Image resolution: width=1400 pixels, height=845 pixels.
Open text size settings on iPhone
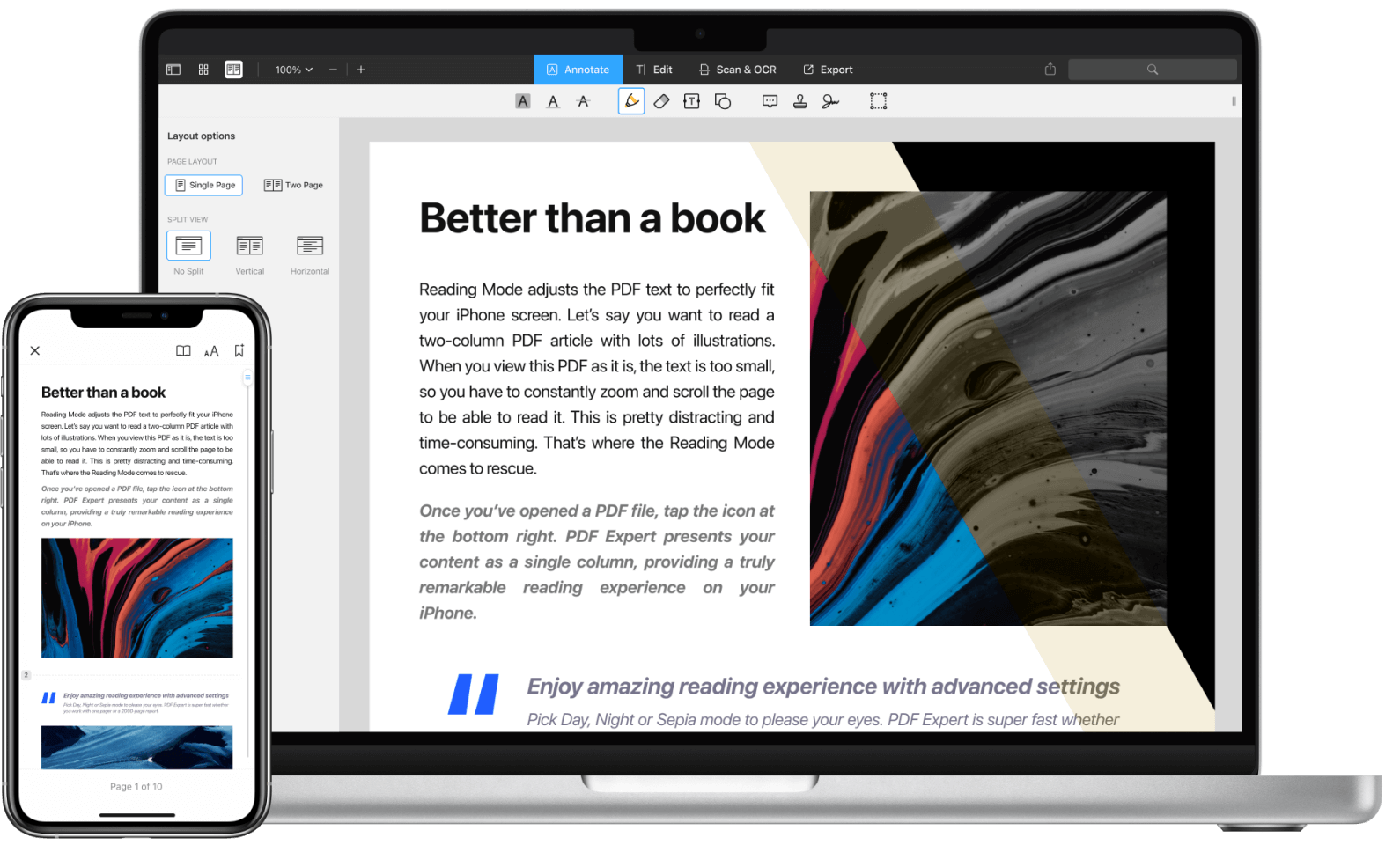[x=211, y=351]
